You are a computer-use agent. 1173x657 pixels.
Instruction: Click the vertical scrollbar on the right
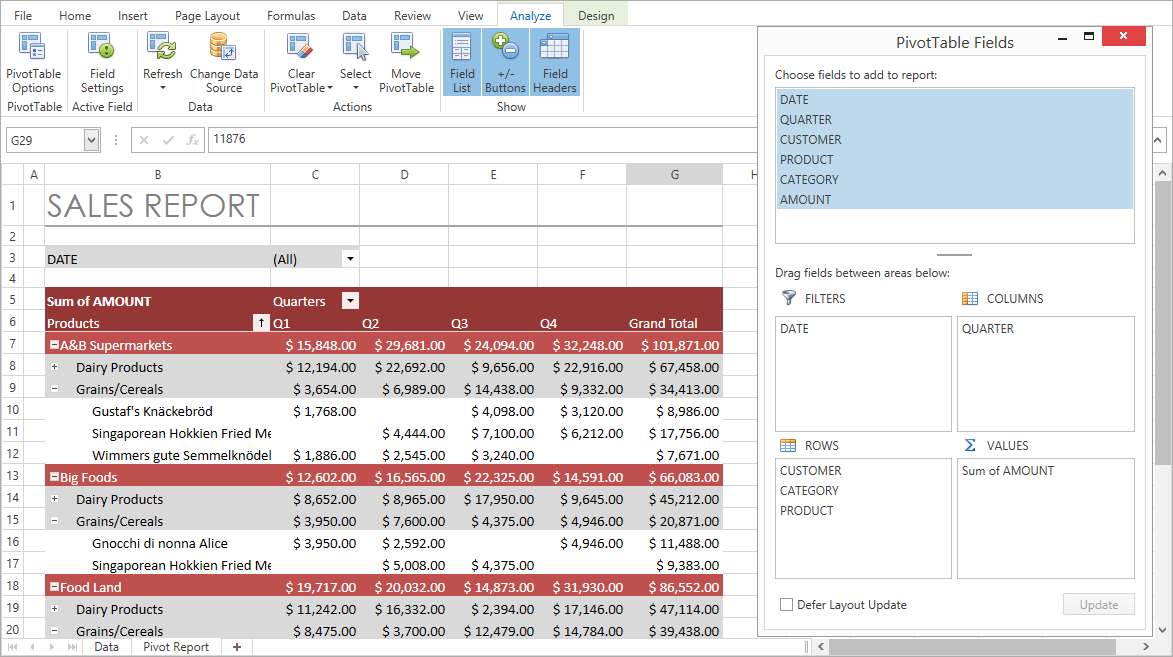[1161, 400]
